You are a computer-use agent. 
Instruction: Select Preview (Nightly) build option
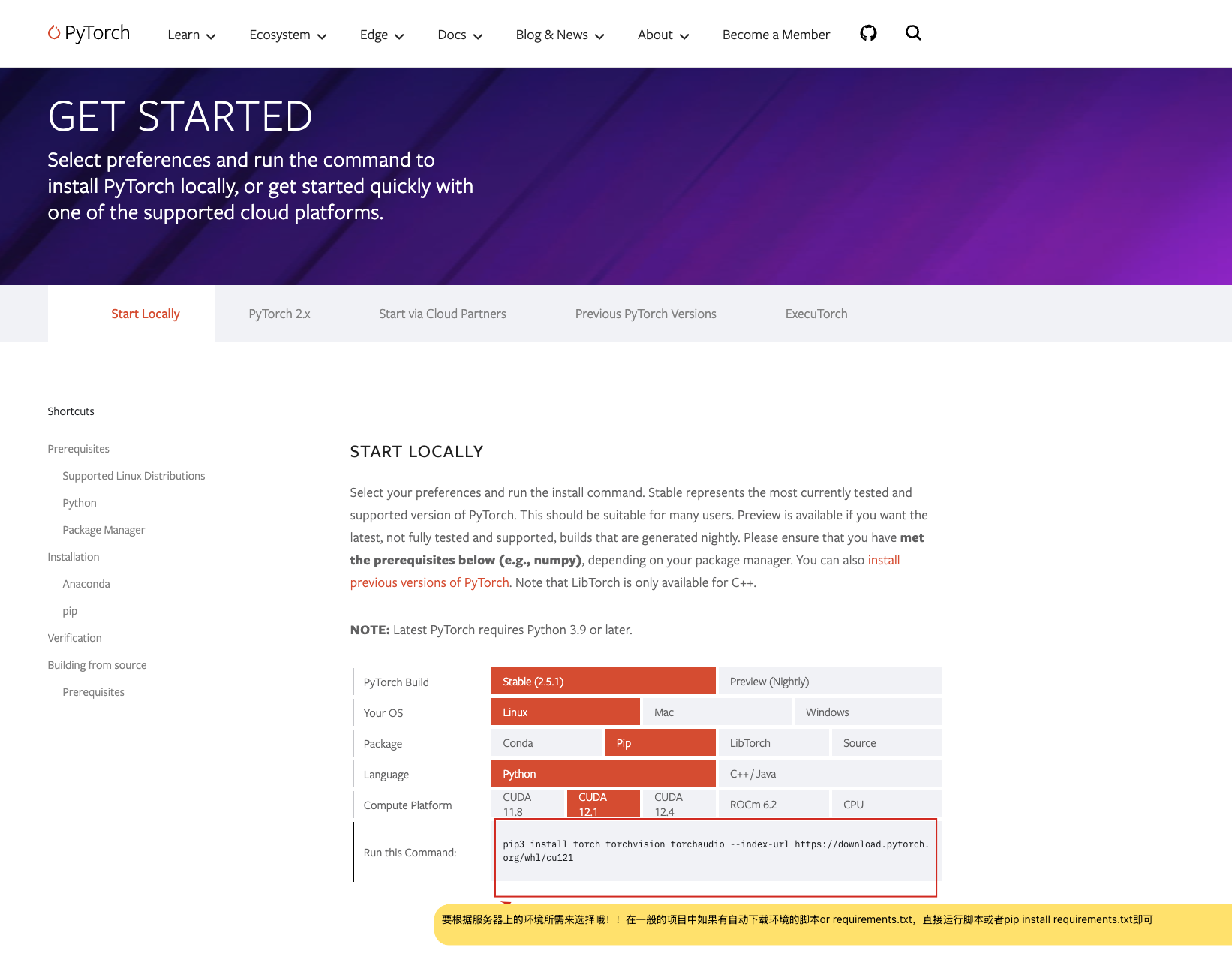[x=831, y=681]
